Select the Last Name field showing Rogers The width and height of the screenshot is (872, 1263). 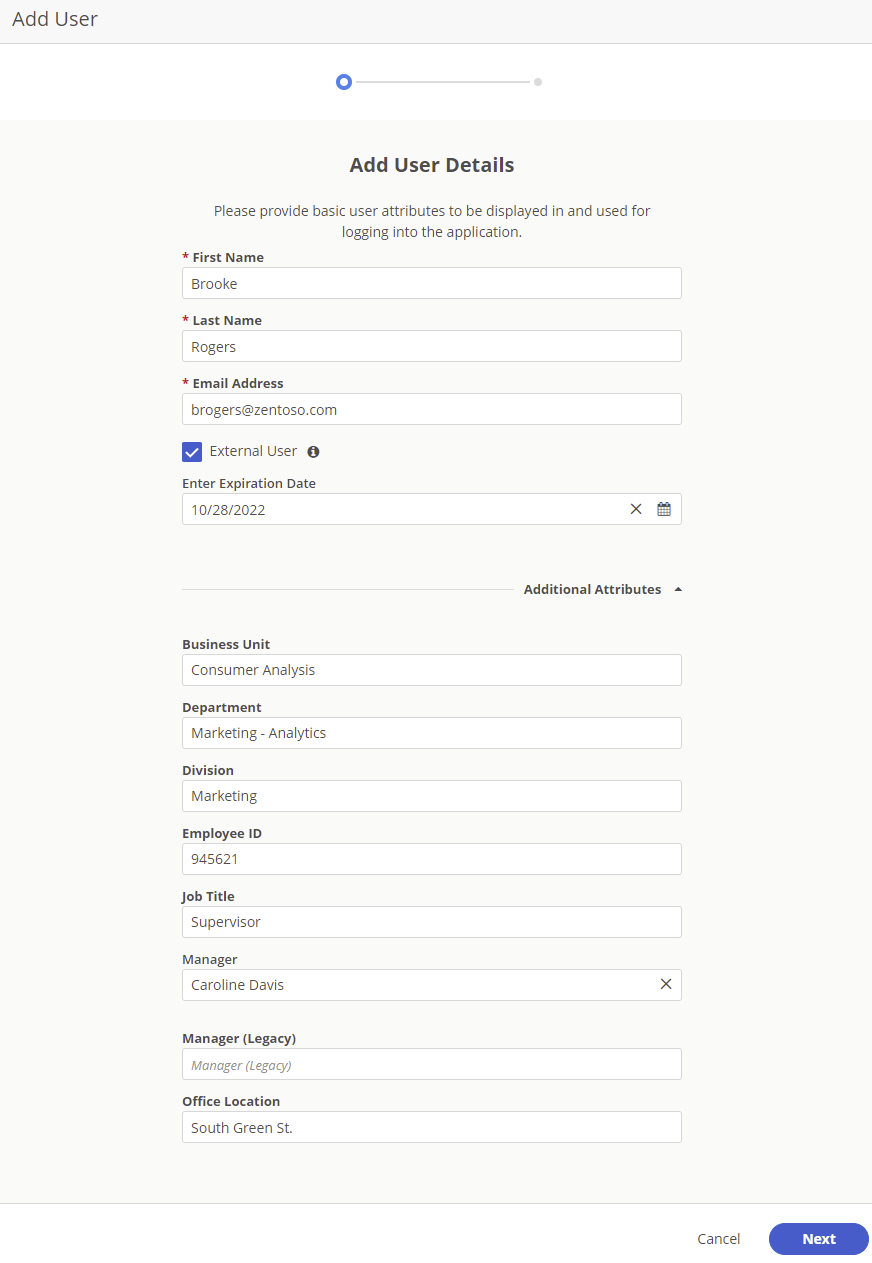[x=431, y=346]
